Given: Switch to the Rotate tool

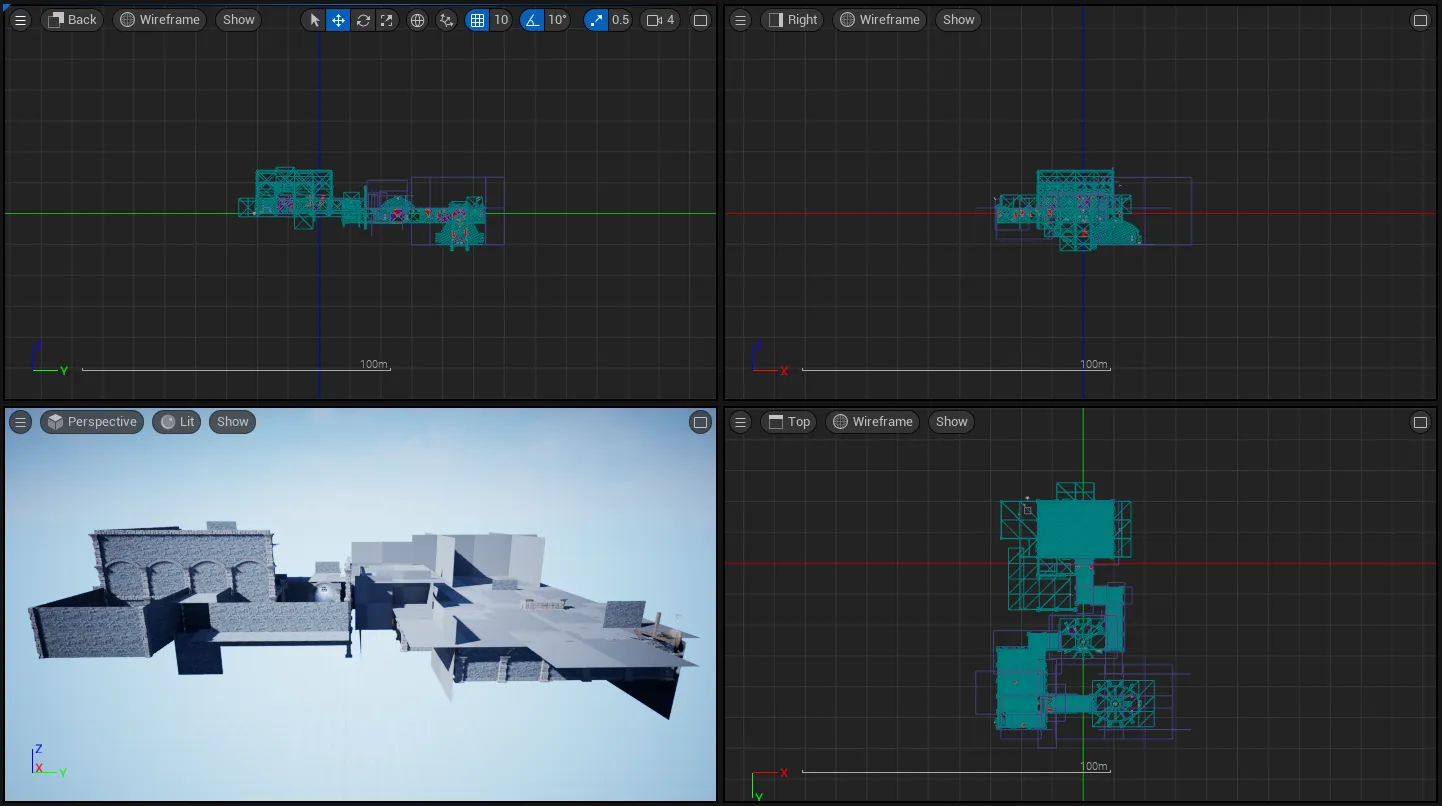Looking at the screenshot, I should coord(363,19).
